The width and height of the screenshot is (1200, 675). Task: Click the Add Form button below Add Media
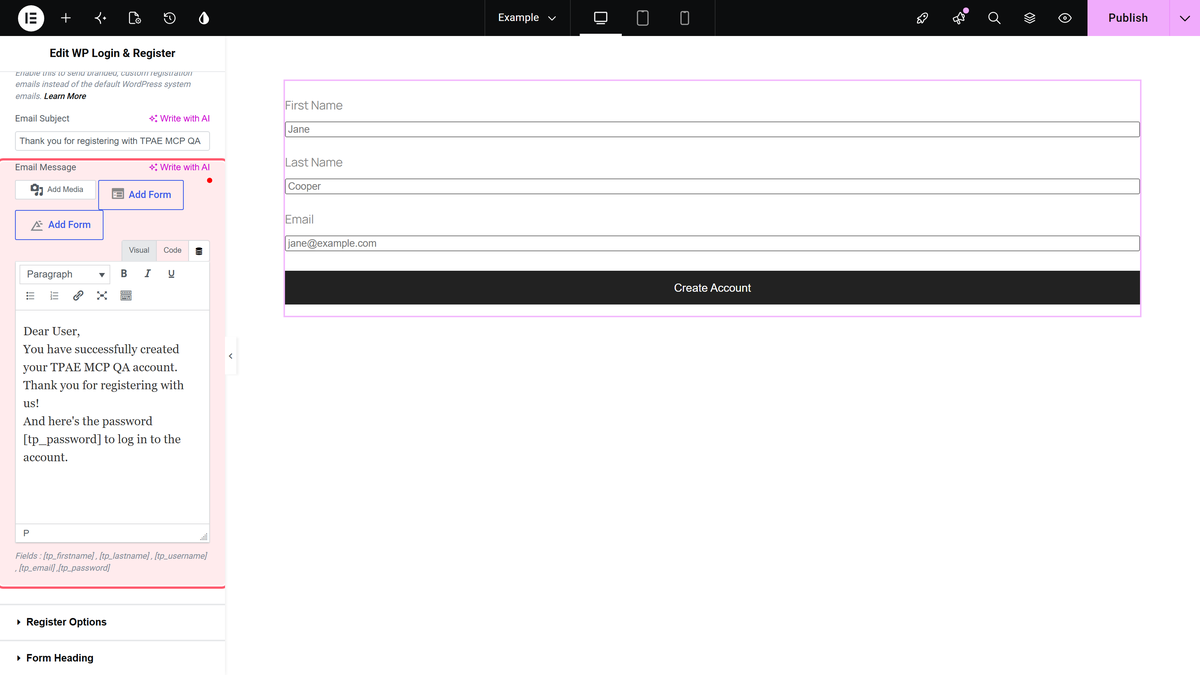(59, 225)
